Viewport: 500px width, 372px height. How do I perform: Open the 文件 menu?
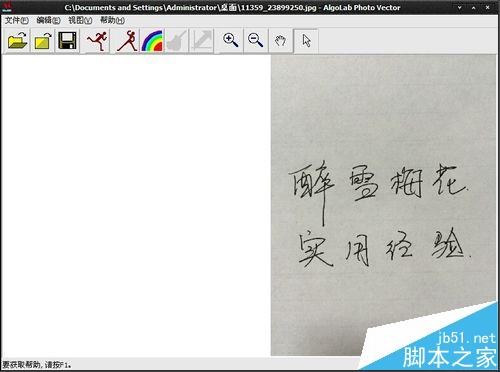pos(17,20)
